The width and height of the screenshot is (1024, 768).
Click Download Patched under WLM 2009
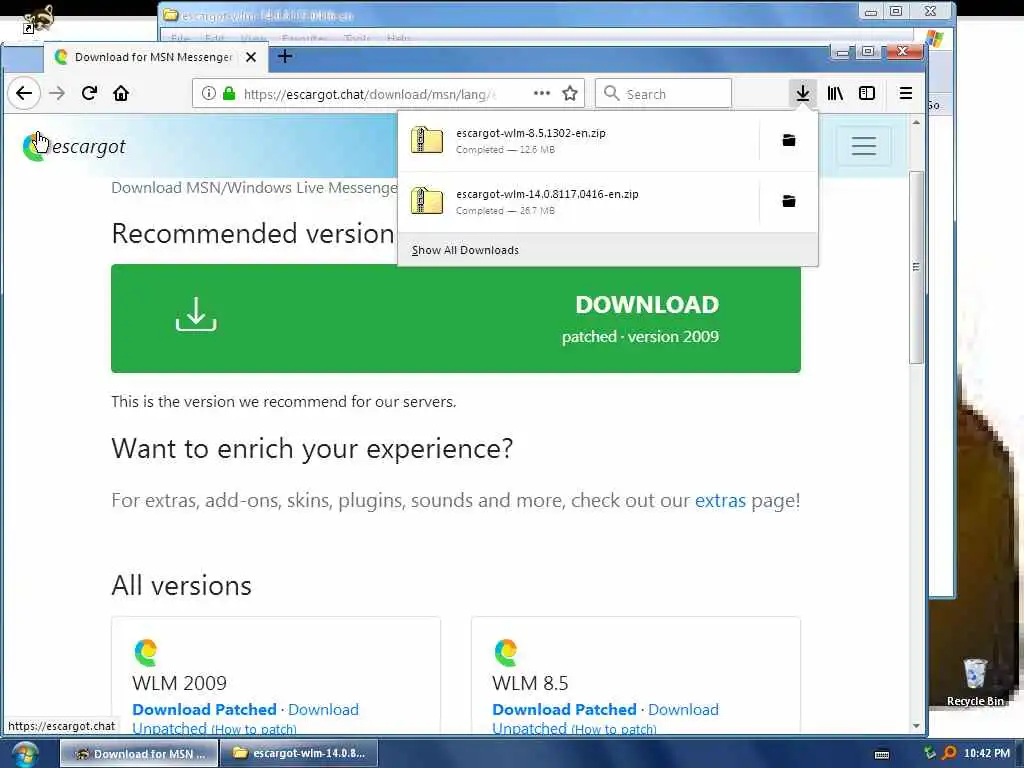pos(204,709)
